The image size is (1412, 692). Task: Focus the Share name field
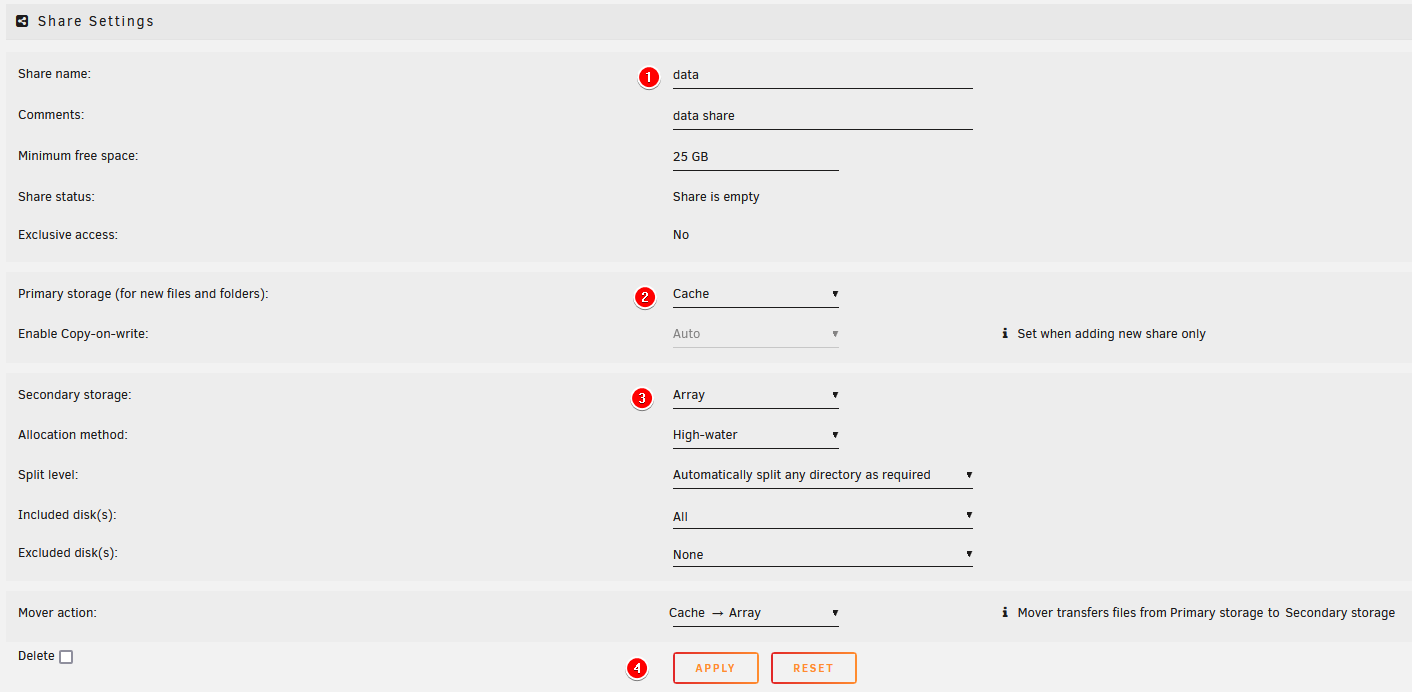(822, 75)
